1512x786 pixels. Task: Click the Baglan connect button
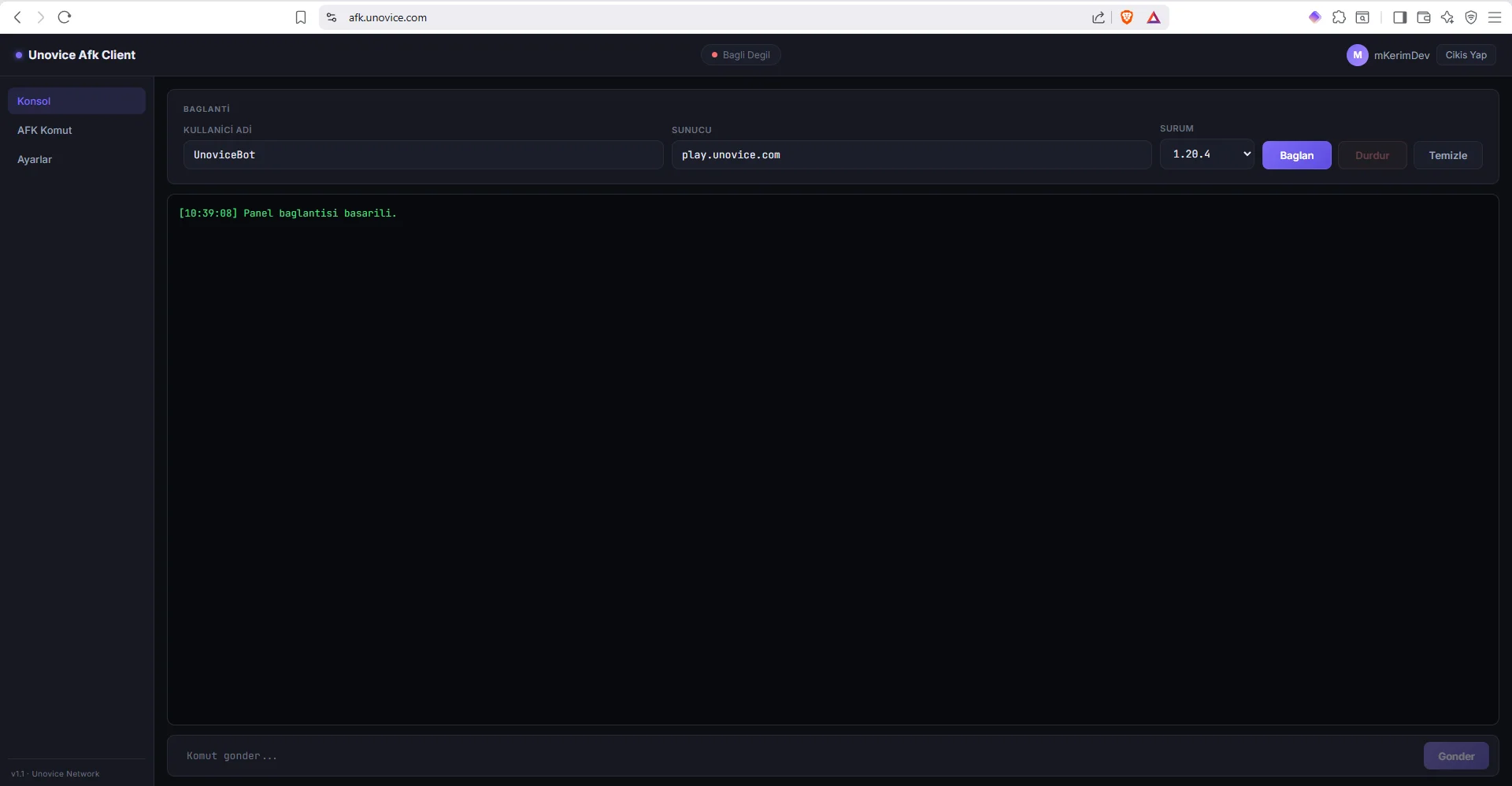click(1297, 155)
